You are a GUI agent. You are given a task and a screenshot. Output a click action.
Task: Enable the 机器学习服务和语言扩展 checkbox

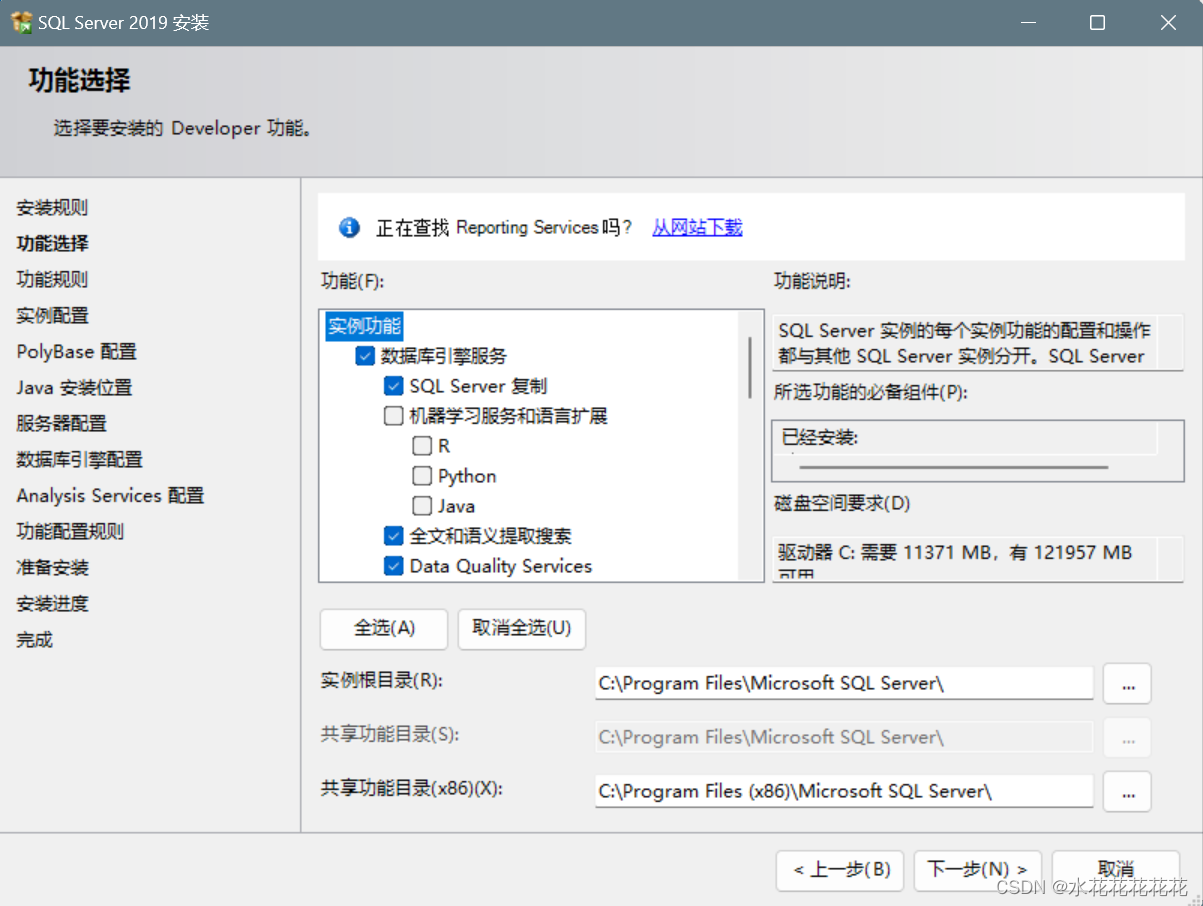coord(394,416)
